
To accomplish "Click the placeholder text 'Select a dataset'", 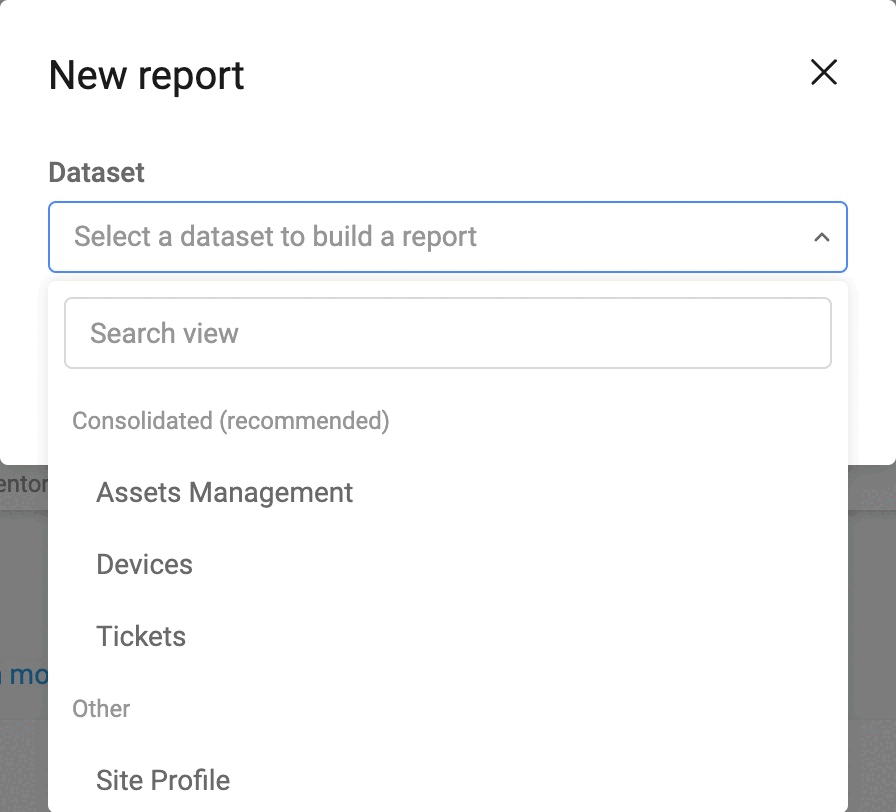I will tap(275, 237).
